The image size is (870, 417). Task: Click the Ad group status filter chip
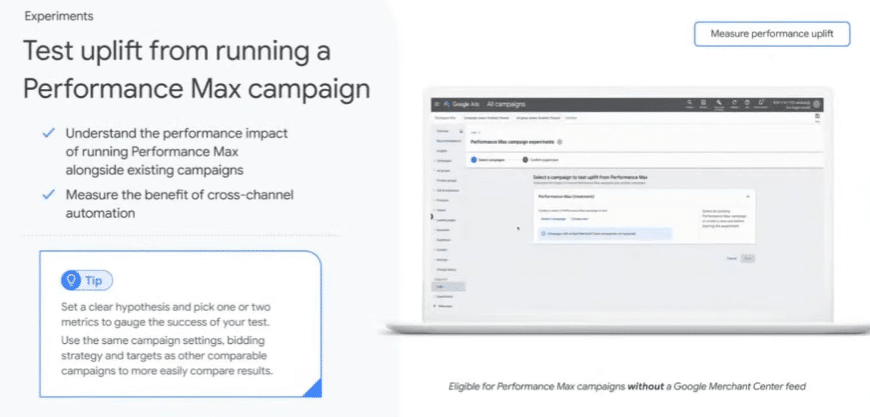pos(538,118)
